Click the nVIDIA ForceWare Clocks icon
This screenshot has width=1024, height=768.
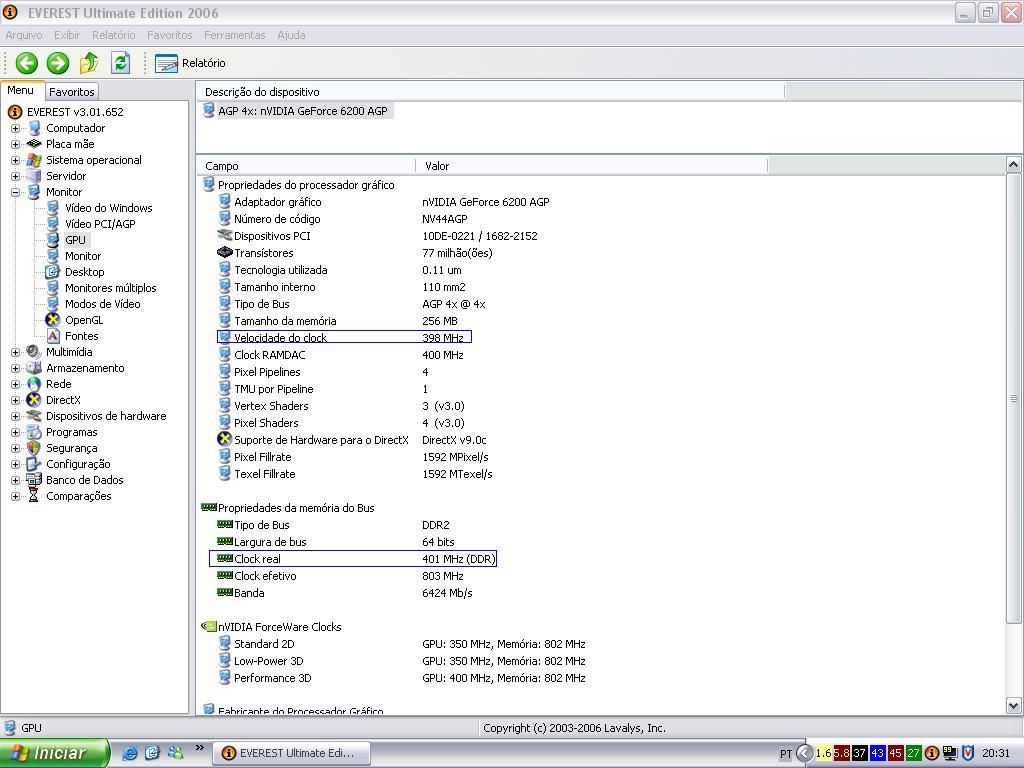[209, 626]
